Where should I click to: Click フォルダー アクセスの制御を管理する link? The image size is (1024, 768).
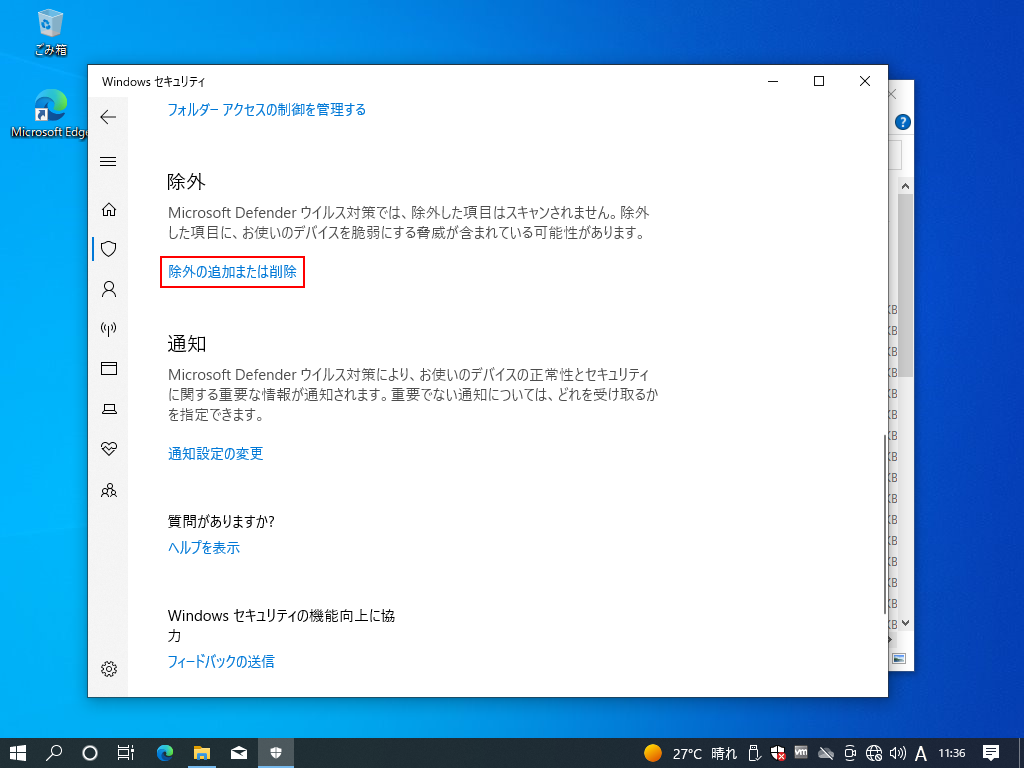pos(266,110)
